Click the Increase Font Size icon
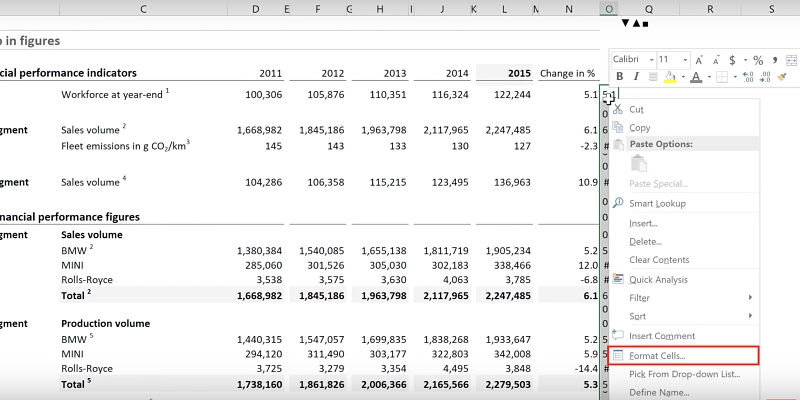 click(x=701, y=60)
